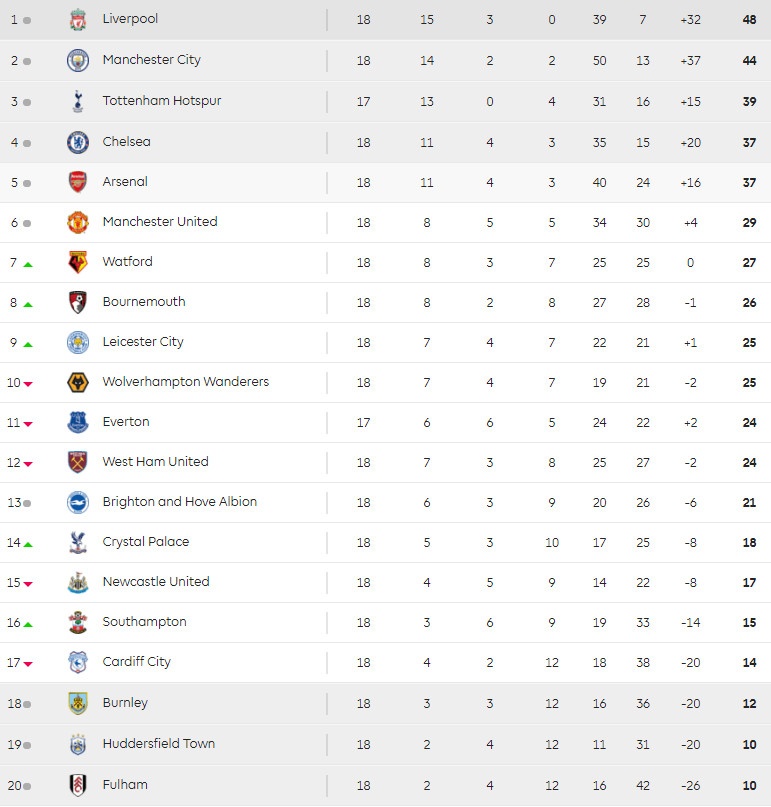
Task: Click the Watford club badge
Action: 77,262
